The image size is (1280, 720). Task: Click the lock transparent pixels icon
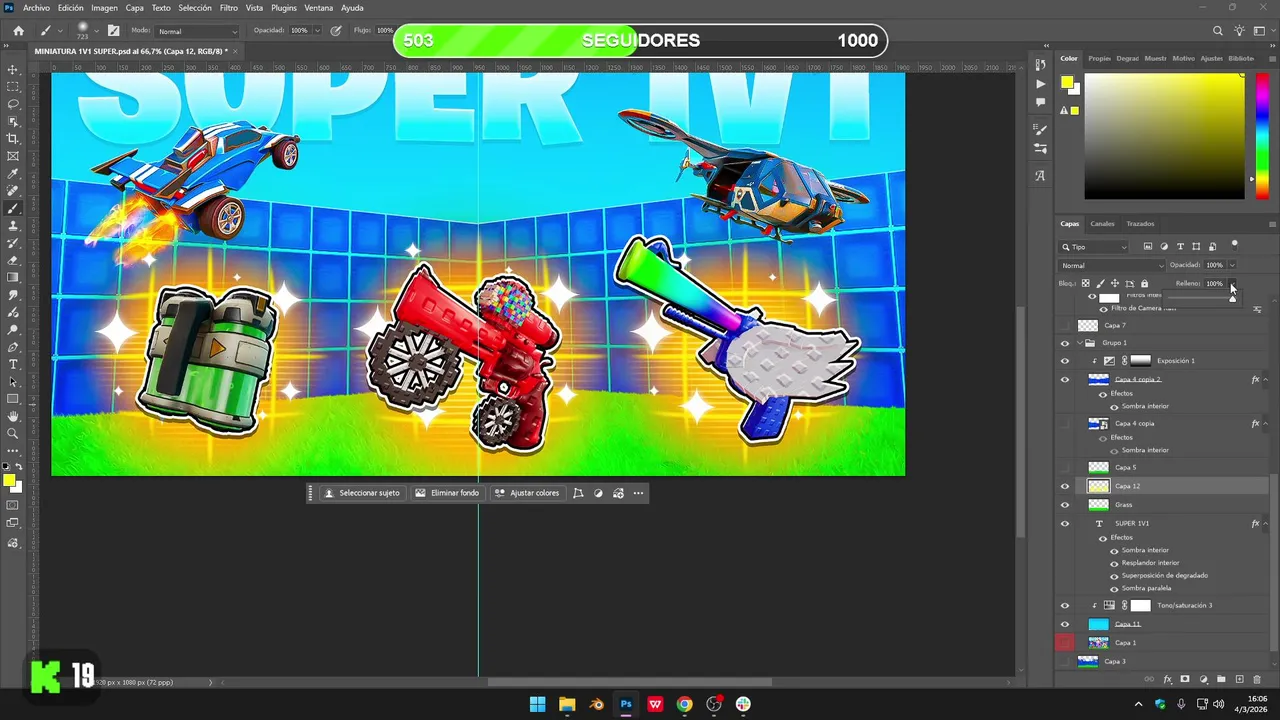(1085, 284)
